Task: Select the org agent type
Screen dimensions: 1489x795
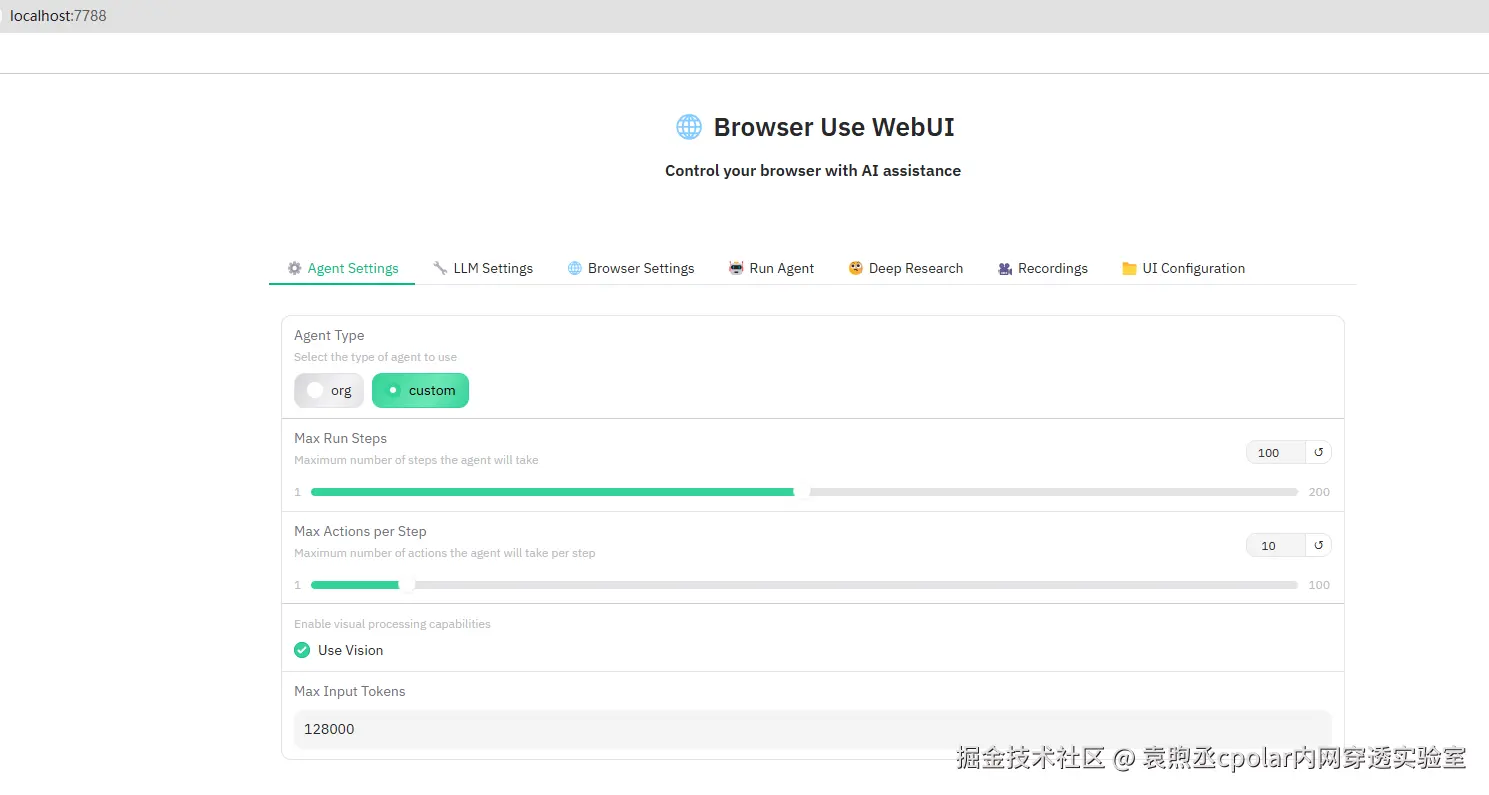Action: point(329,391)
